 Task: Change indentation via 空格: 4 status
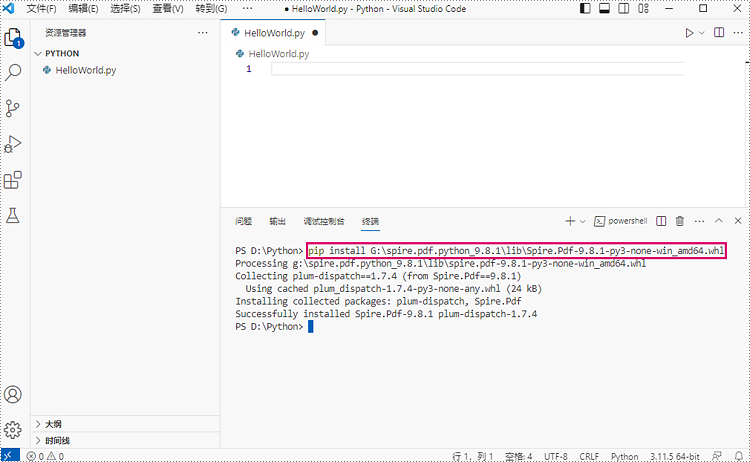(518, 457)
